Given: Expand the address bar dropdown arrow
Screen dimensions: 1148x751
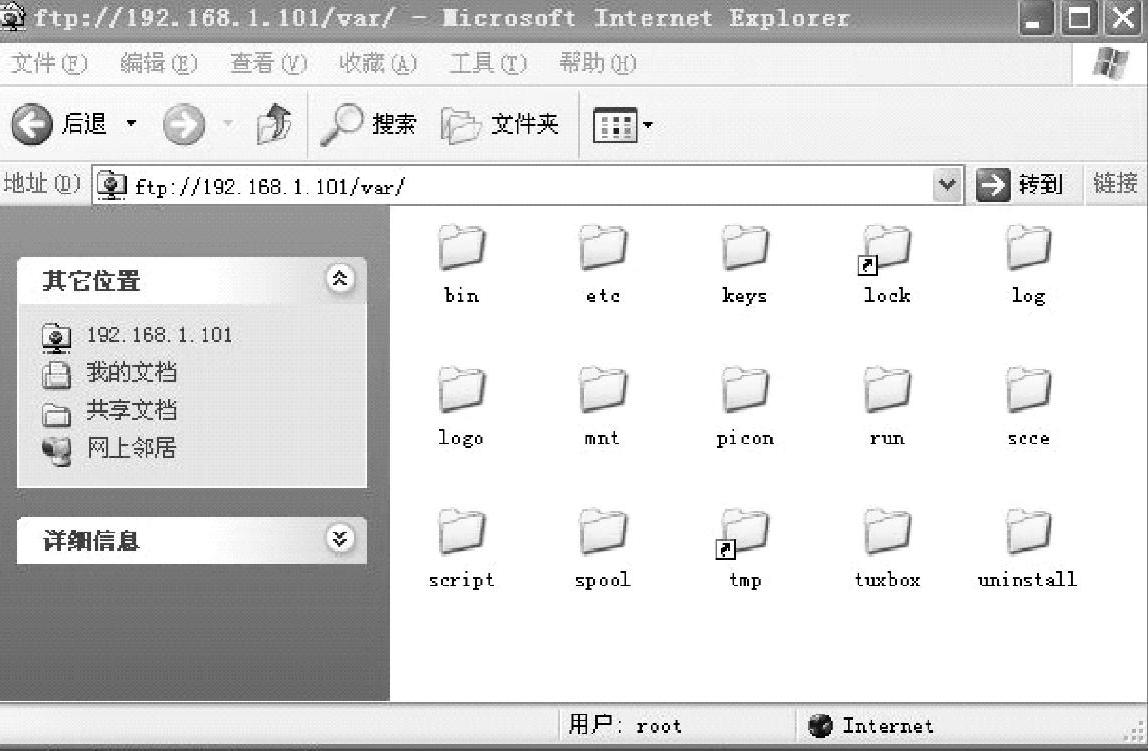Looking at the screenshot, I should 947,185.
